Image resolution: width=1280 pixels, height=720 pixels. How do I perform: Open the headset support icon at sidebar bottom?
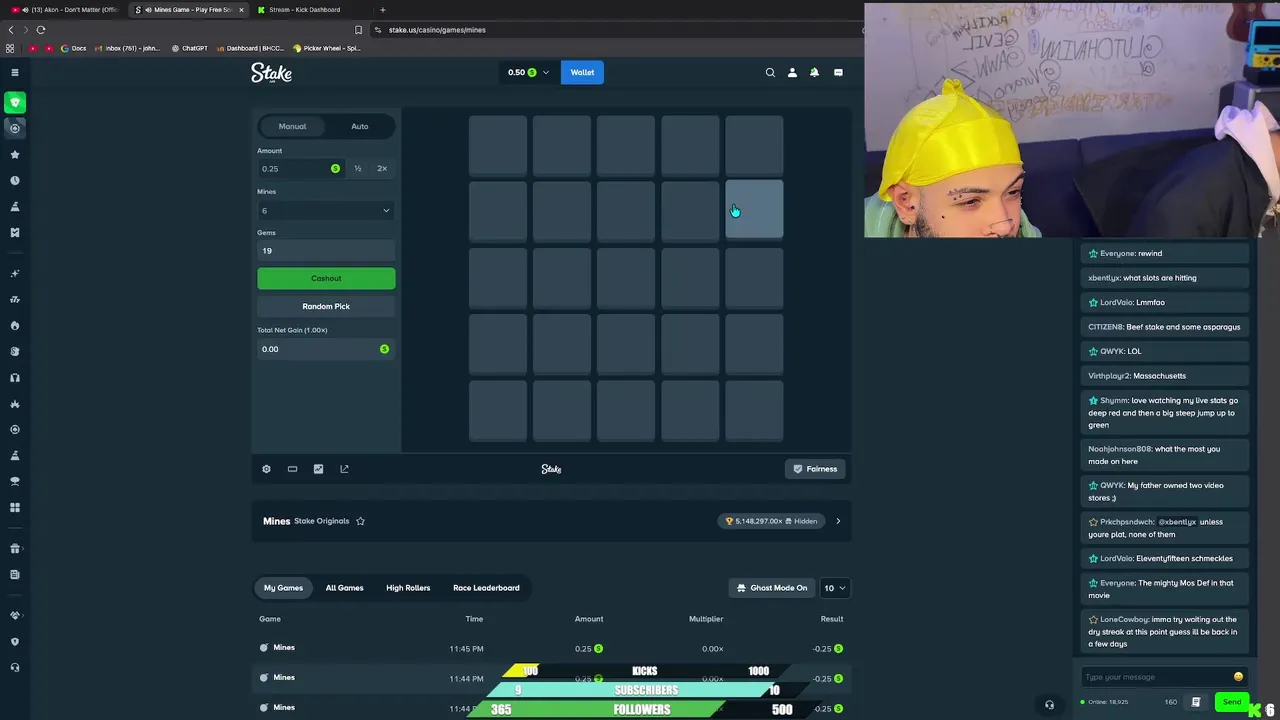pos(15,668)
